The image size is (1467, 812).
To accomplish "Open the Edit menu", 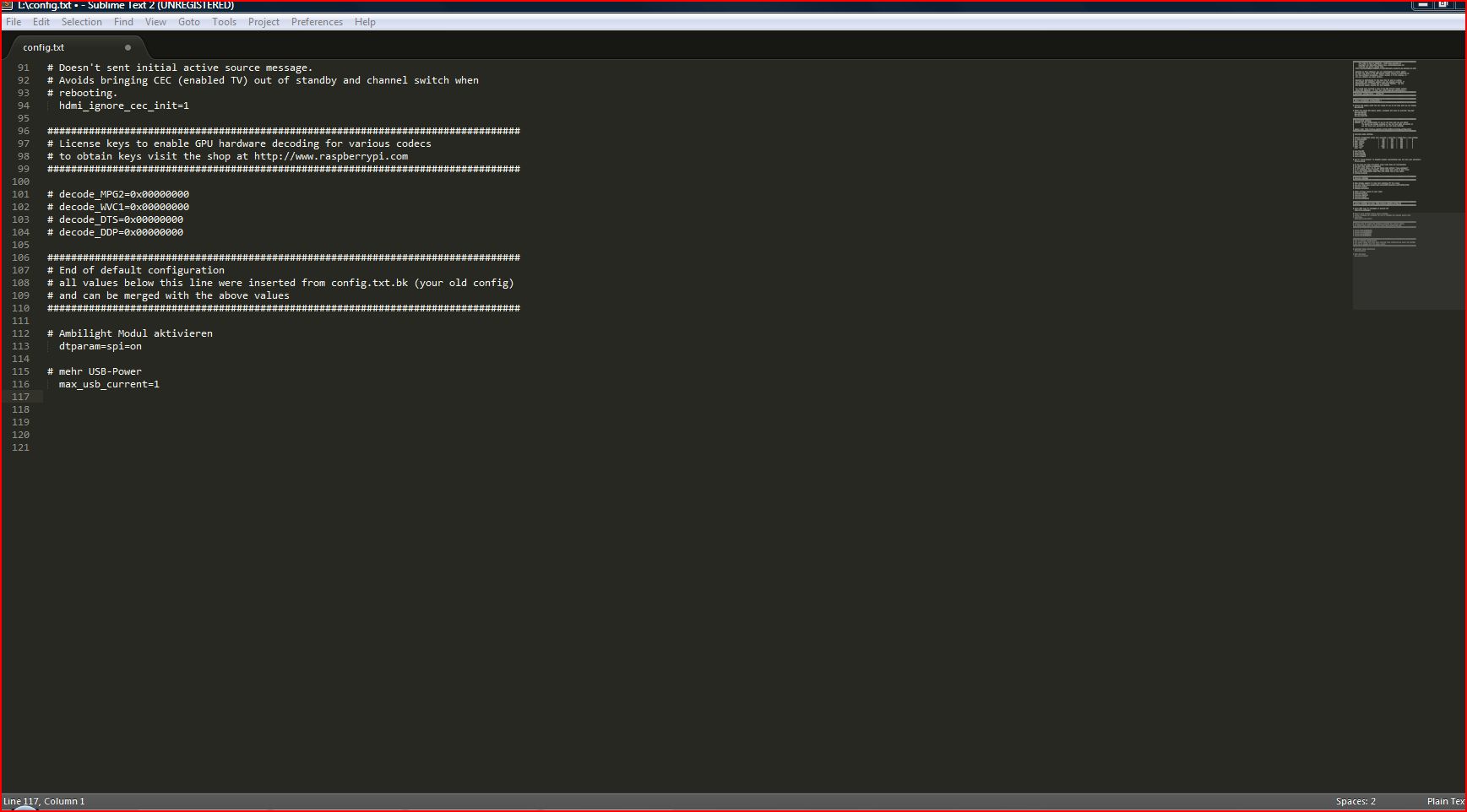I will click(41, 22).
